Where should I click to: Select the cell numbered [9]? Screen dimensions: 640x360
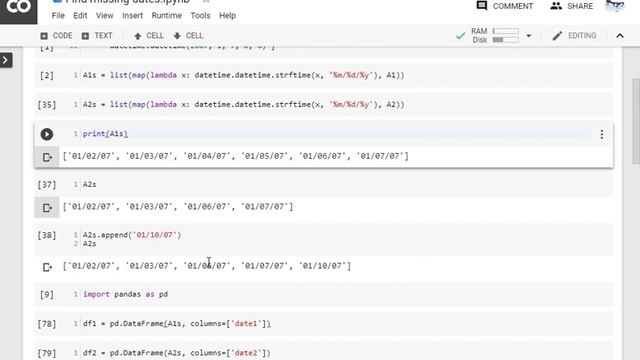coord(47,295)
